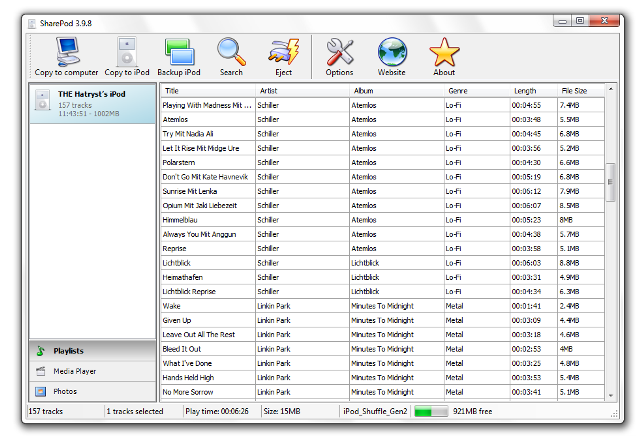Select the Linkin Park track 'Wake'
Screen dimensions: 640x442
pos(383,306)
